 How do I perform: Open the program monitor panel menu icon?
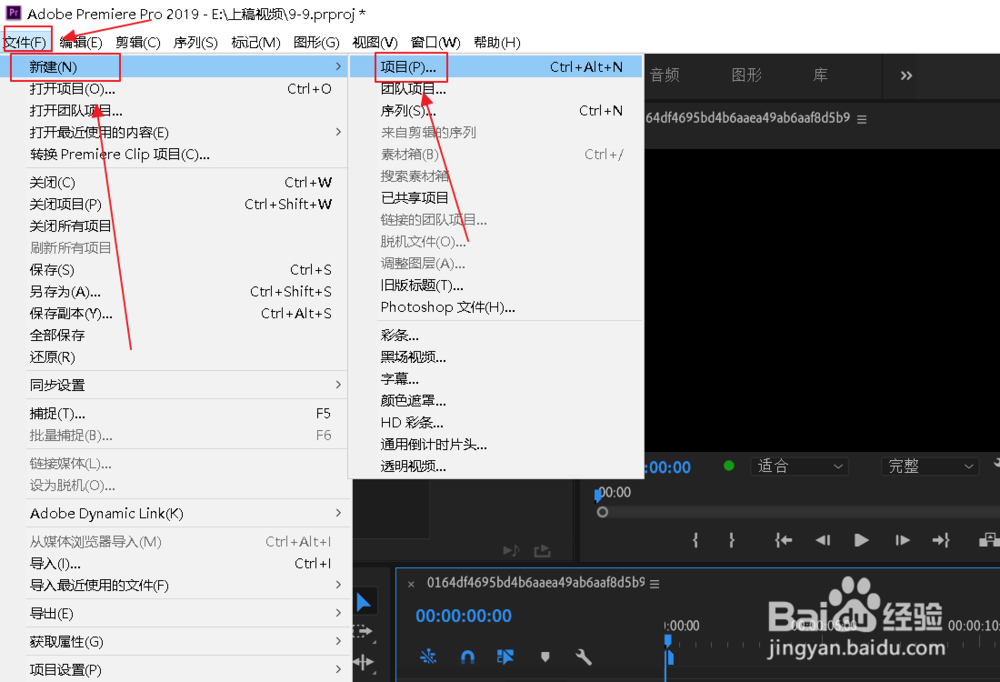862,119
